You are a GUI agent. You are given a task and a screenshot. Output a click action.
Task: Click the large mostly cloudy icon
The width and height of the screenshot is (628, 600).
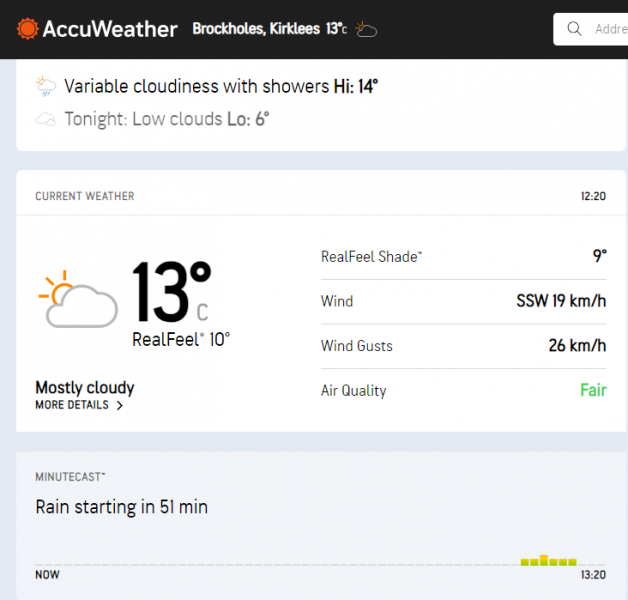77,299
